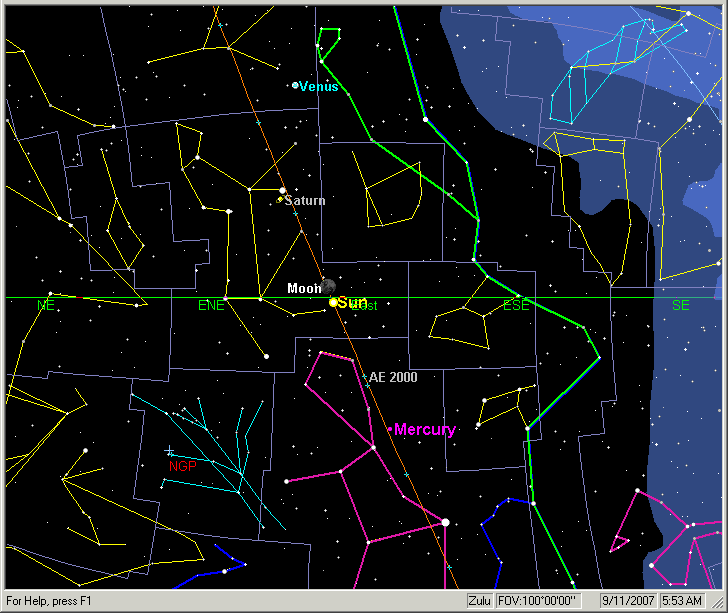728x613 pixels.
Task: Click the ESE horizon direction label
Action: click(516, 305)
